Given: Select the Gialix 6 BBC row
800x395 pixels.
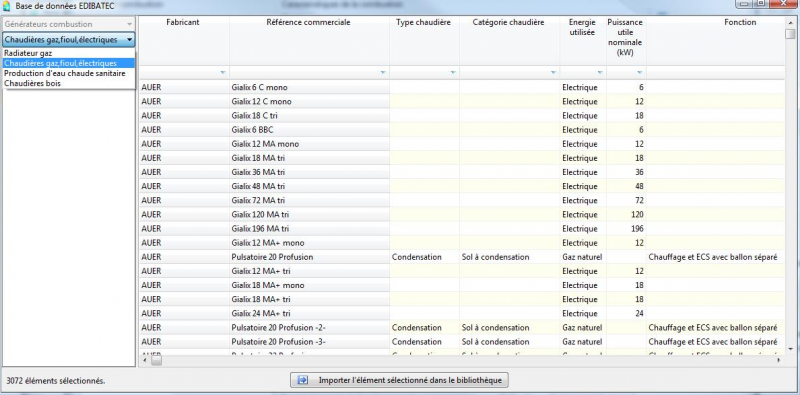Looking at the screenshot, I should [x=461, y=130].
